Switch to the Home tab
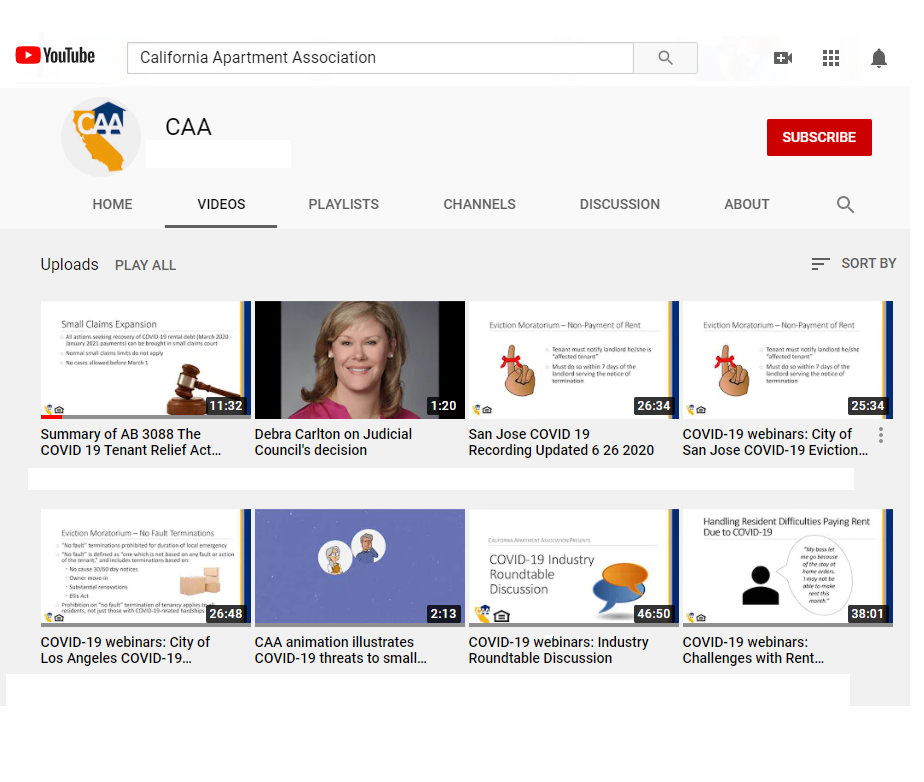The height and width of the screenshot is (782, 924). 112,204
